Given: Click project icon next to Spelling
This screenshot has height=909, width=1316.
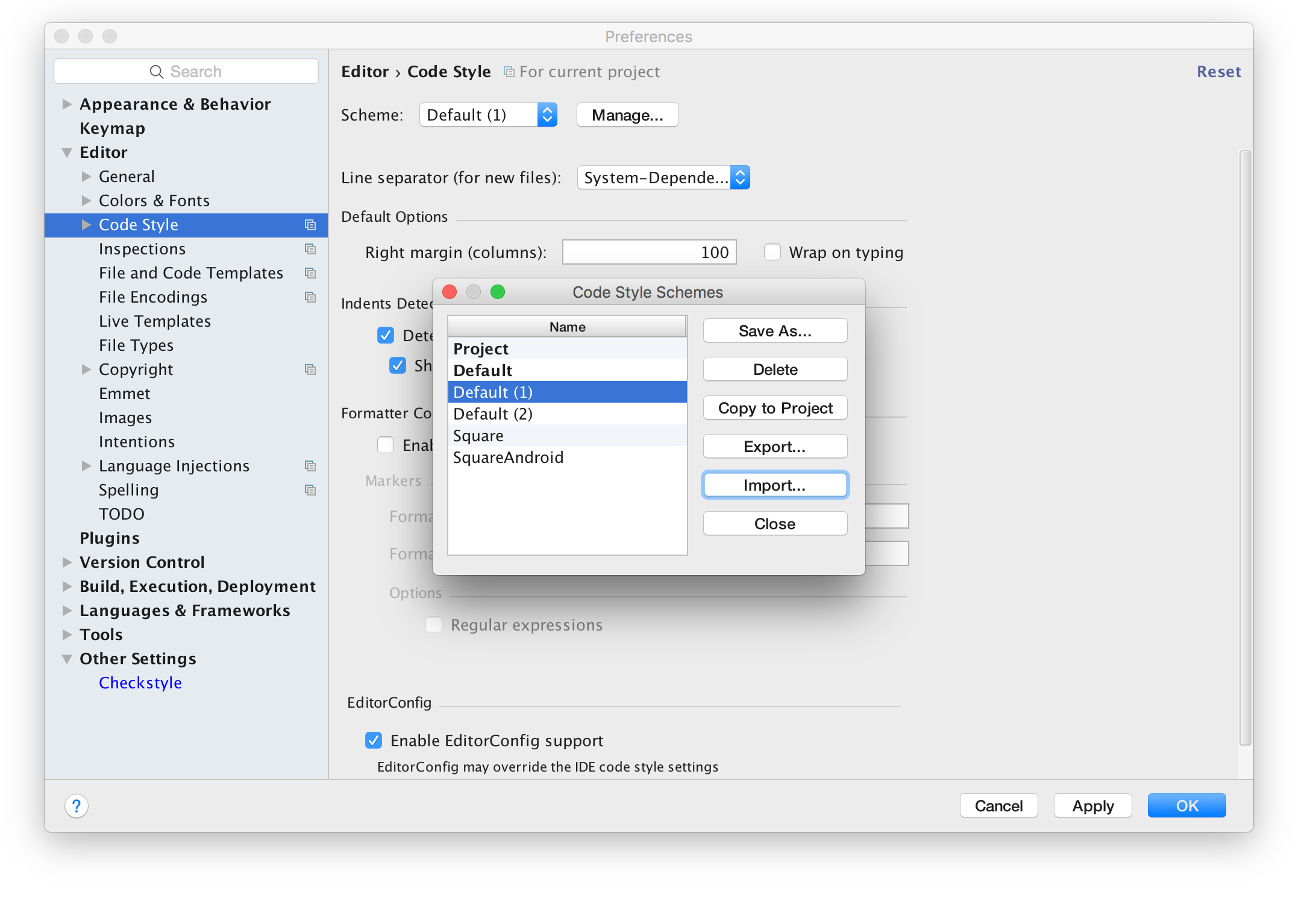Looking at the screenshot, I should (x=310, y=490).
